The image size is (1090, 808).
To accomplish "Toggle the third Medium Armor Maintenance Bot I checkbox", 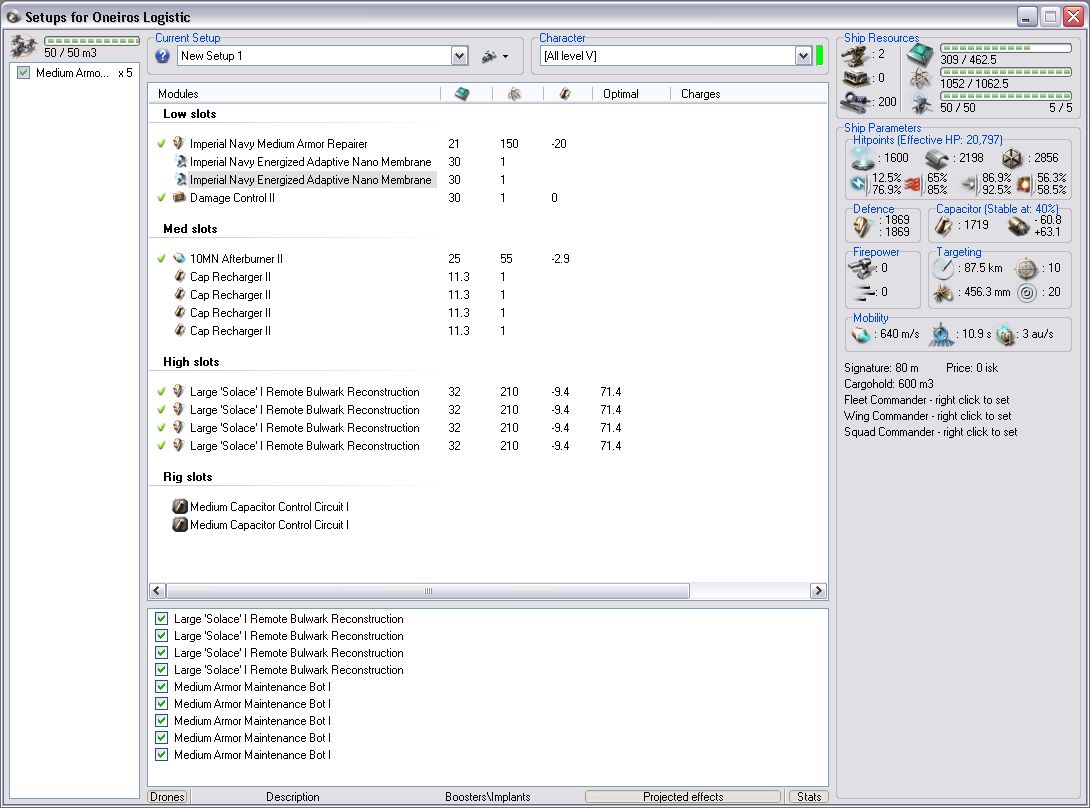I will (x=161, y=720).
